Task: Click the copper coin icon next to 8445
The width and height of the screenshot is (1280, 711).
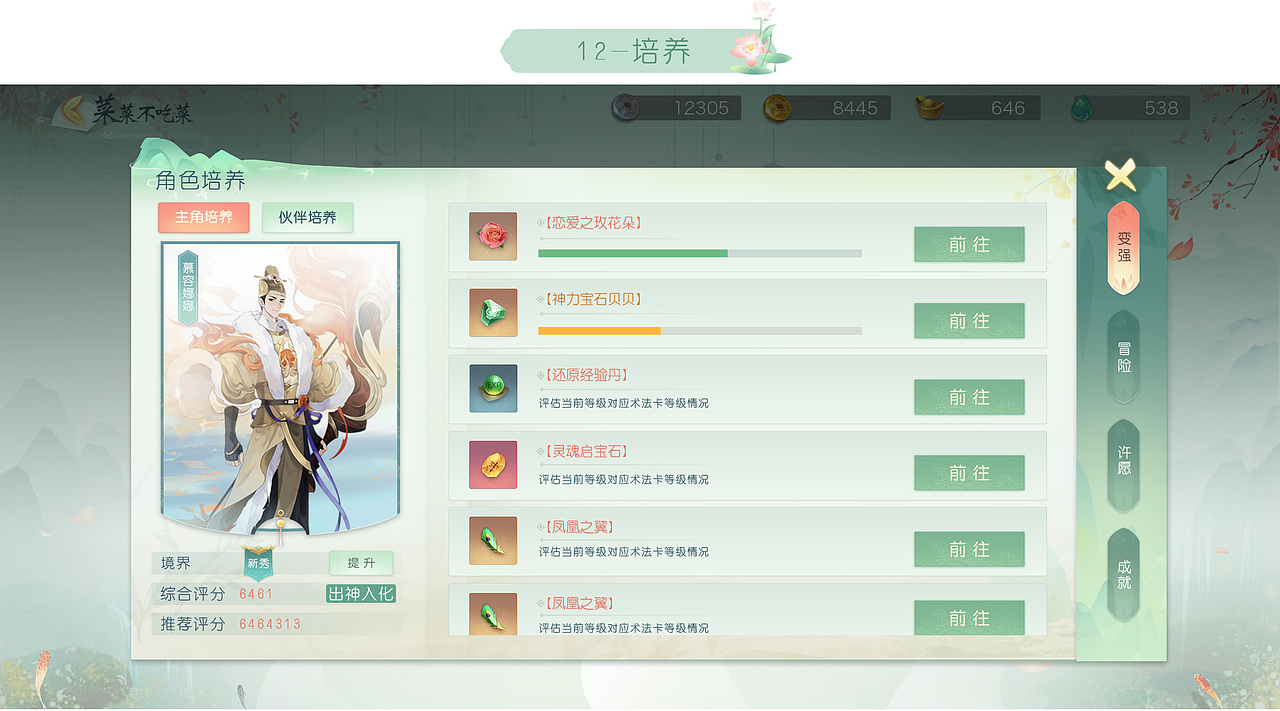Action: [777, 108]
